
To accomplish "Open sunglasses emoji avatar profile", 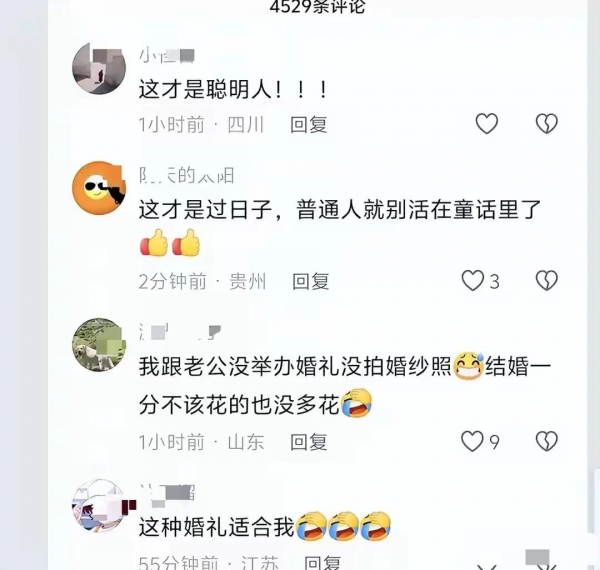I will point(99,187).
